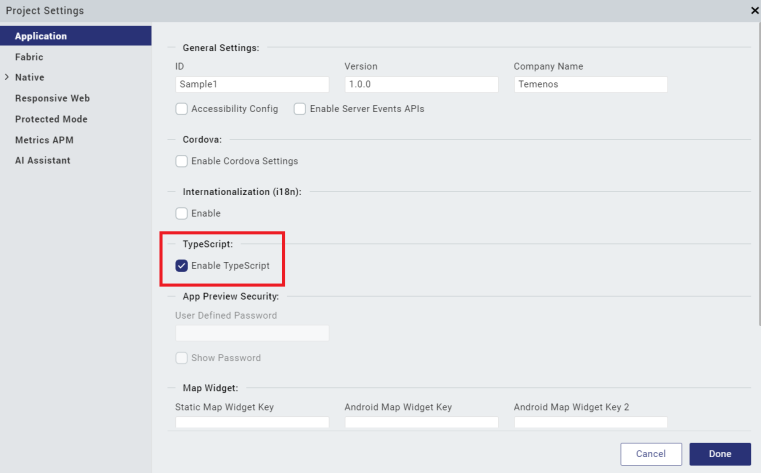Viewport: 761px width, 473px height.
Task: Expand the Native section arrow
Action: [7, 77]
